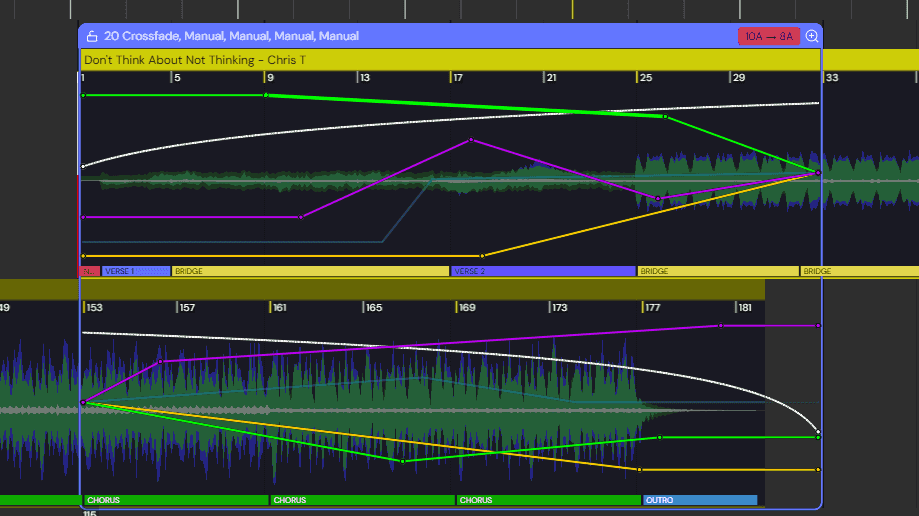This screenshot has height=516, width=919.
Task: Click the purple automation peak point near bar 17
Action: pos(470,140)
